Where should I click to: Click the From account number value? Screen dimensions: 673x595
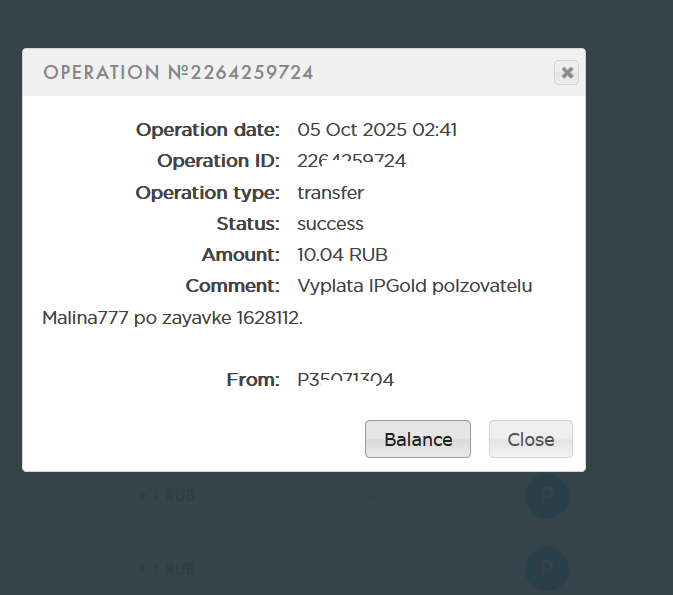(x=345, y=379)
